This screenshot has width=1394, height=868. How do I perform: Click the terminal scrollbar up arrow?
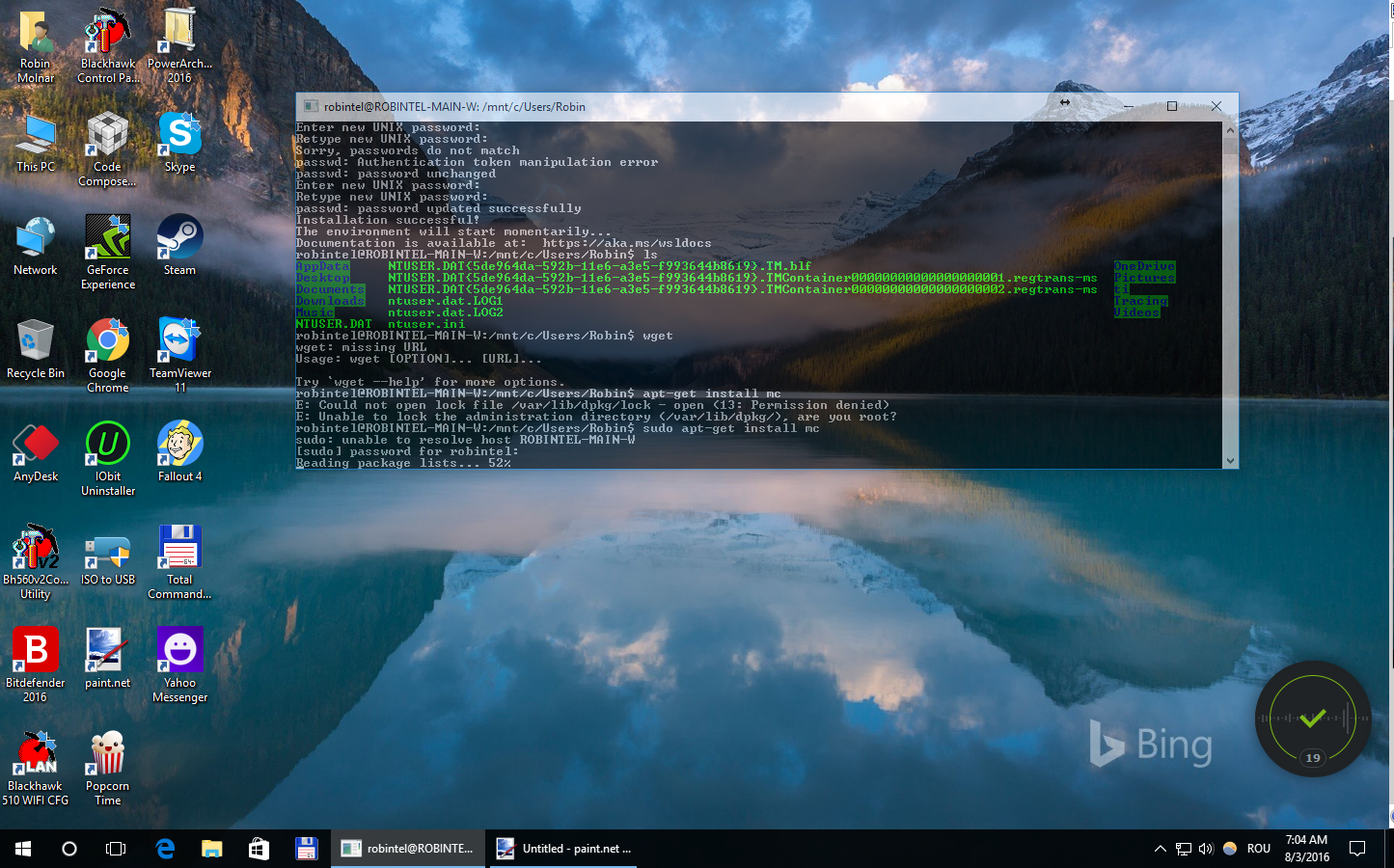[1230, 129]
